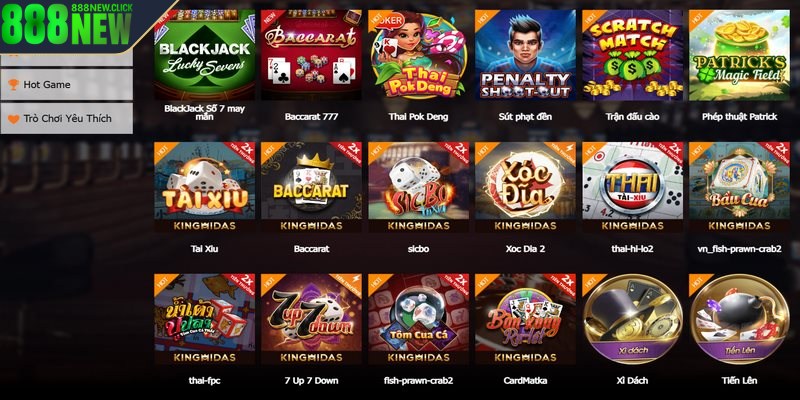Click the Thai Tài-Xỉu game tile
The width and height of the screenshot is (800, 400).
(x=633, y=187)
